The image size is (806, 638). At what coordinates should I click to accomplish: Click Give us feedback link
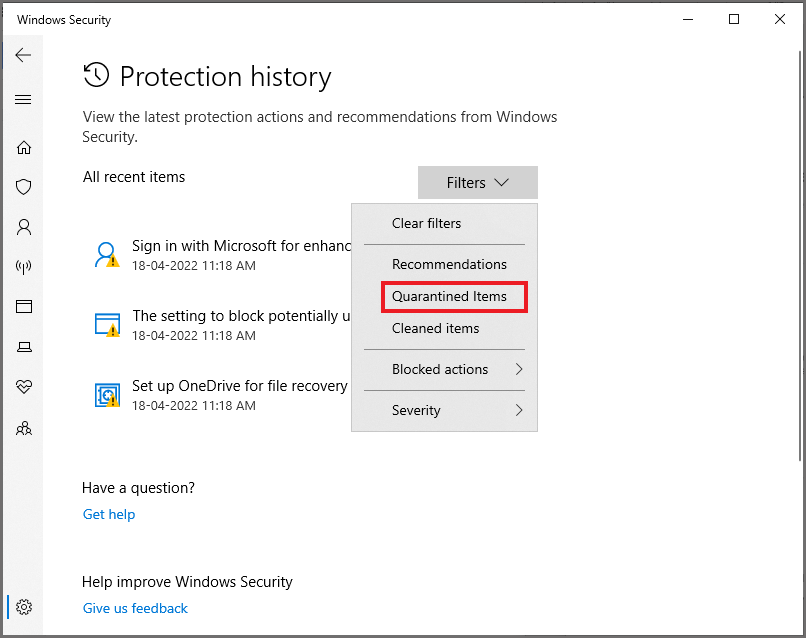pos(135,608)
